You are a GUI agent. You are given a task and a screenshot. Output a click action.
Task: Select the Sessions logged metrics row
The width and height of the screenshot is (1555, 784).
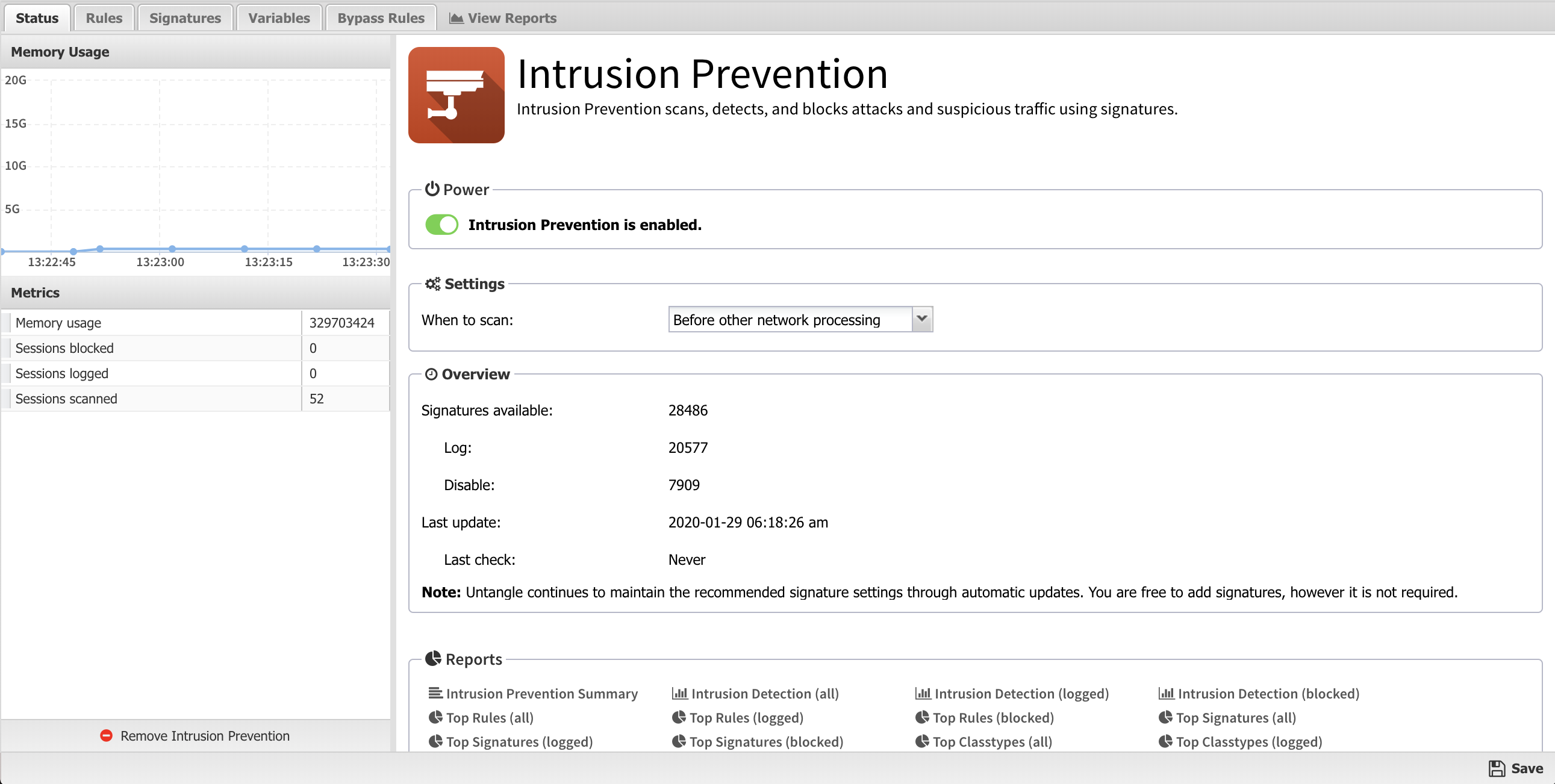(x=196, y=373)
